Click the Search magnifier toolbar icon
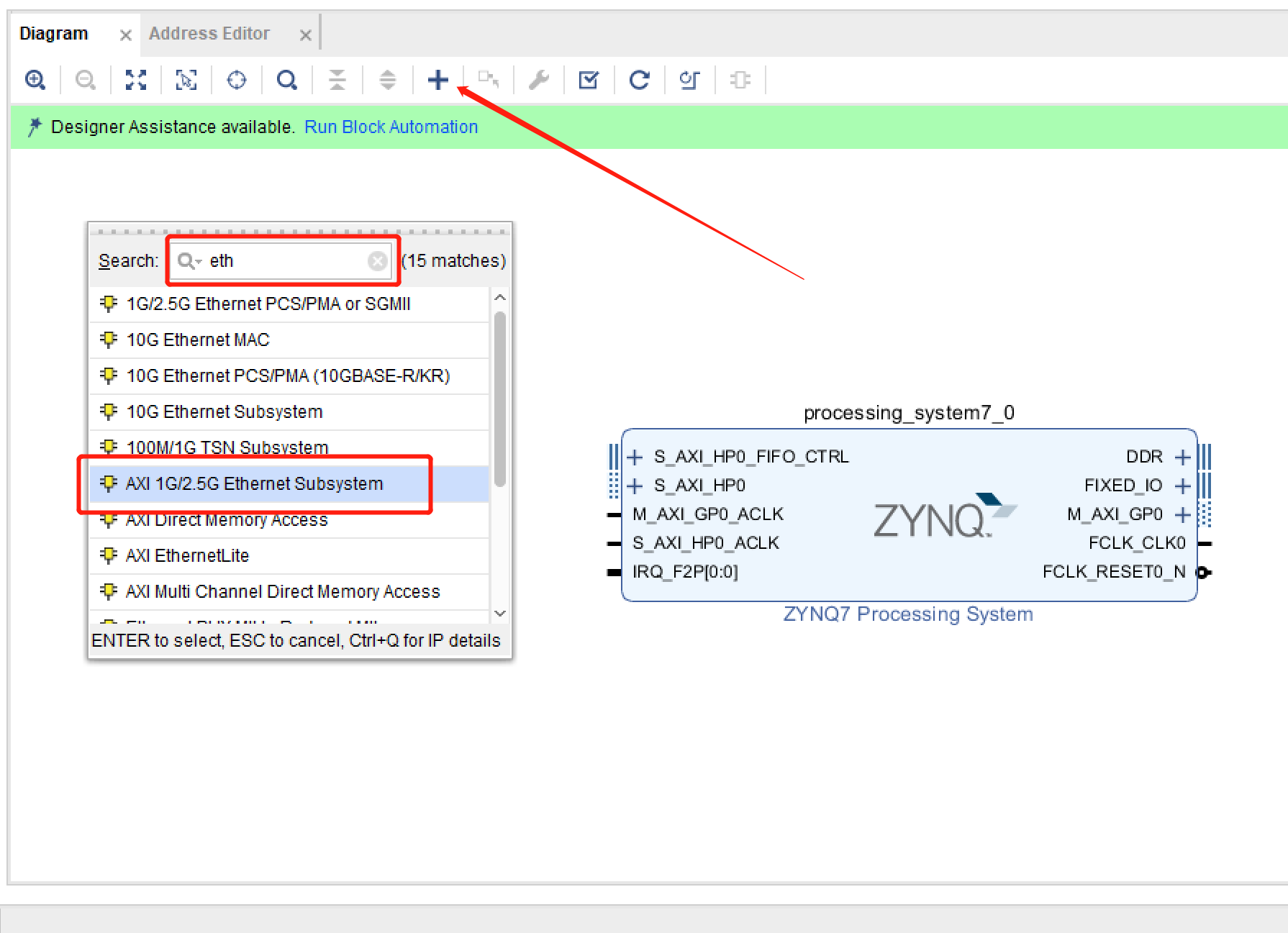 [x=287, y=80]
